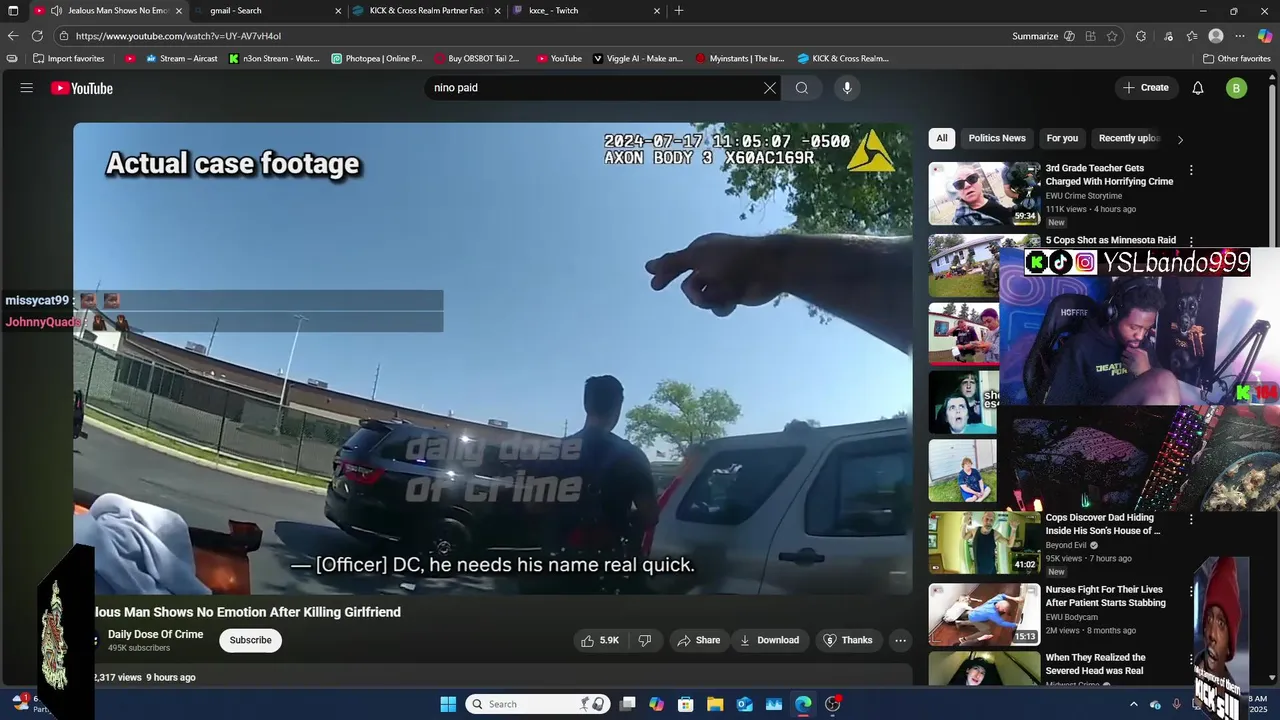The height and width of the screenshot is (720, 1280).
Task: Open the 'Other favorites' folder
Action: point(1236,58)
